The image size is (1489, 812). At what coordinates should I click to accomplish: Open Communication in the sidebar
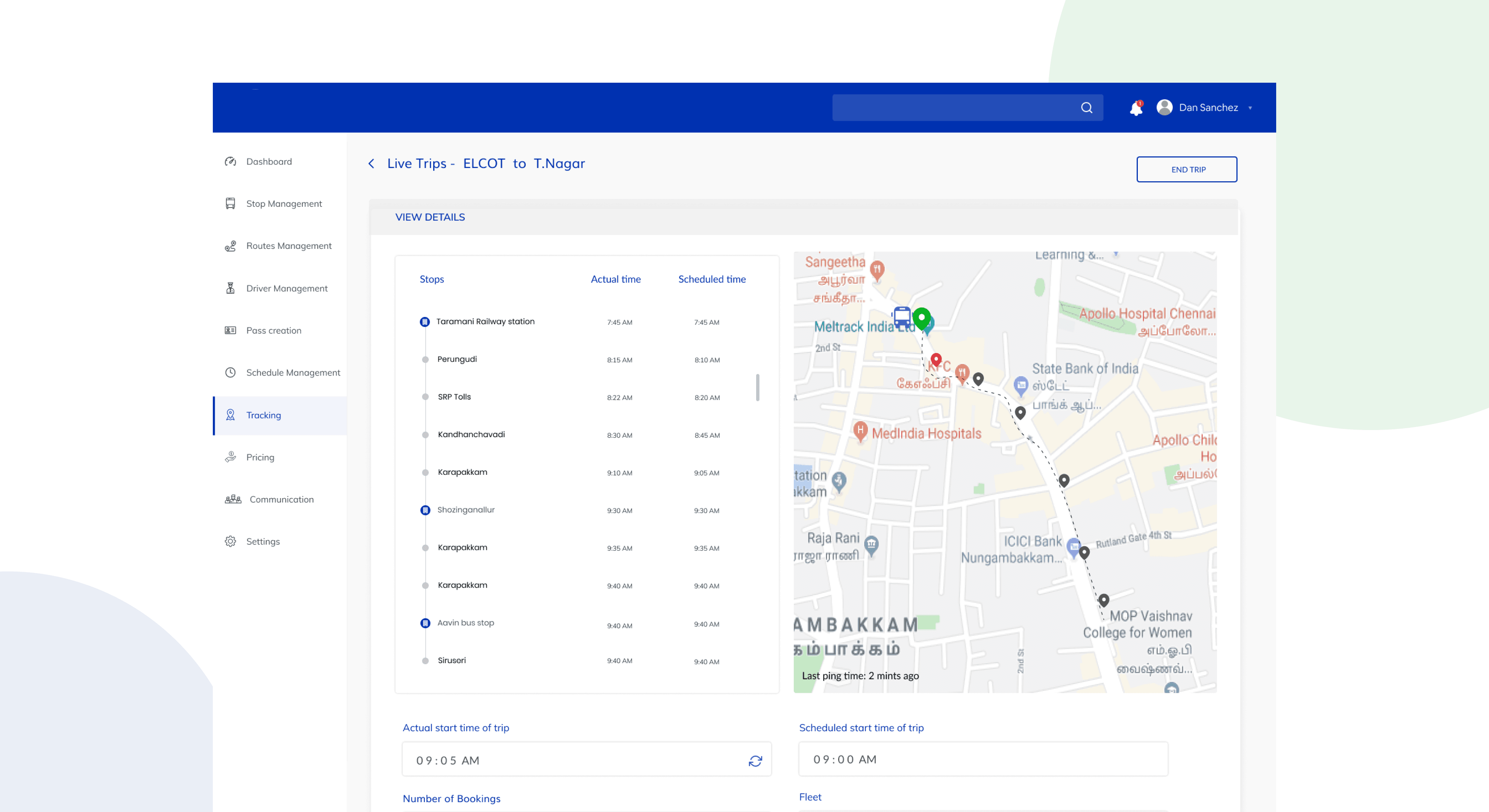tap(280, 499)
